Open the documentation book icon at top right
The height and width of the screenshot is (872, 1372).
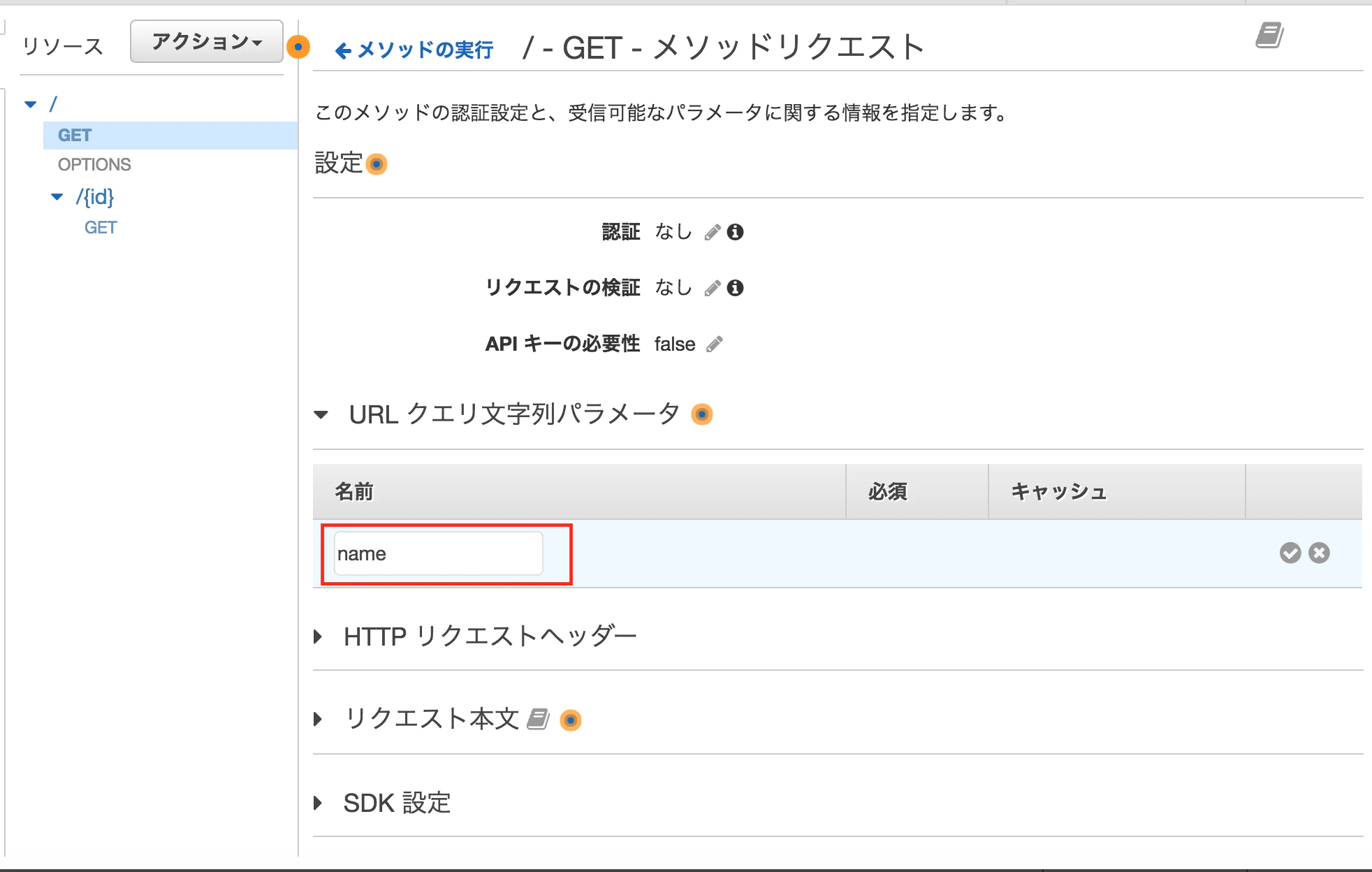[1269, 35]
